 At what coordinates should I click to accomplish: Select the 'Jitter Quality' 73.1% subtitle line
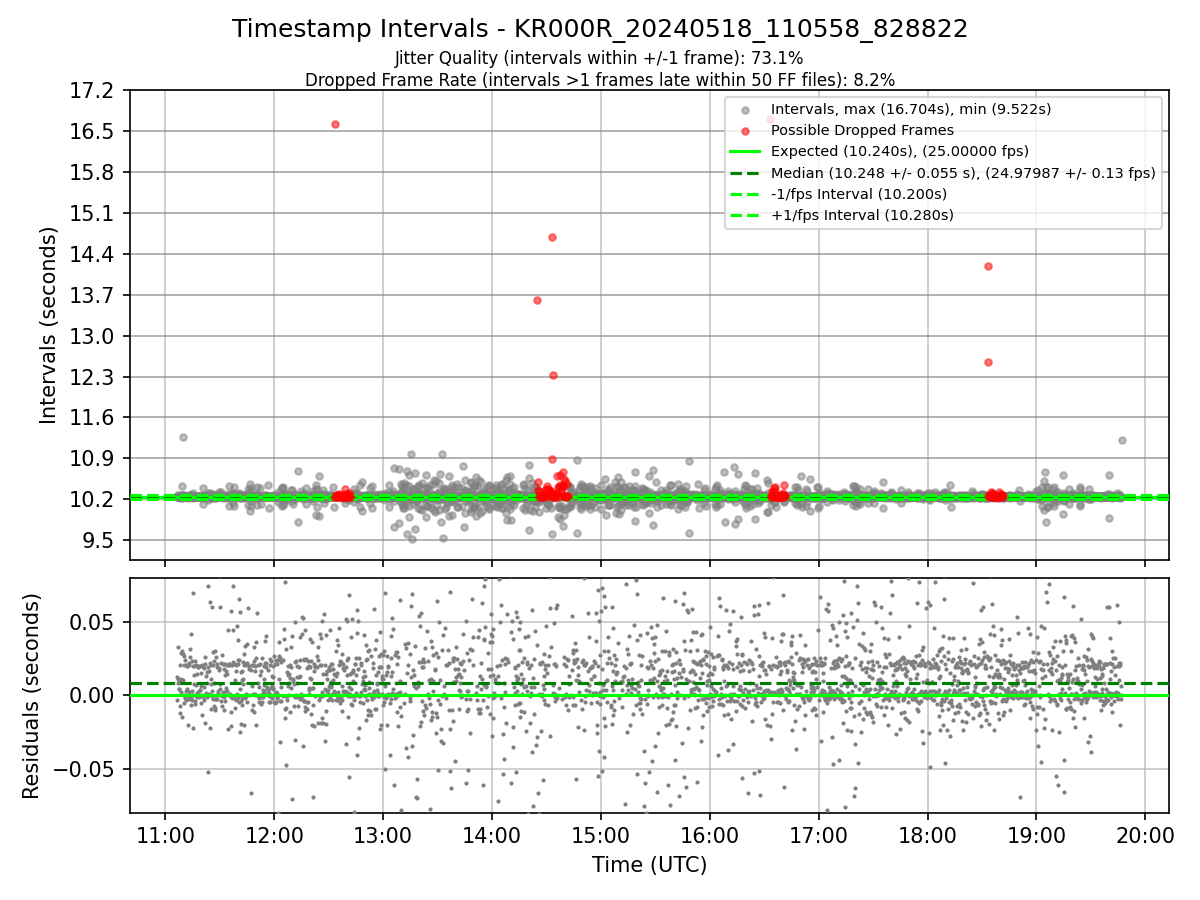pyautogui.click(x=599, y=59)
